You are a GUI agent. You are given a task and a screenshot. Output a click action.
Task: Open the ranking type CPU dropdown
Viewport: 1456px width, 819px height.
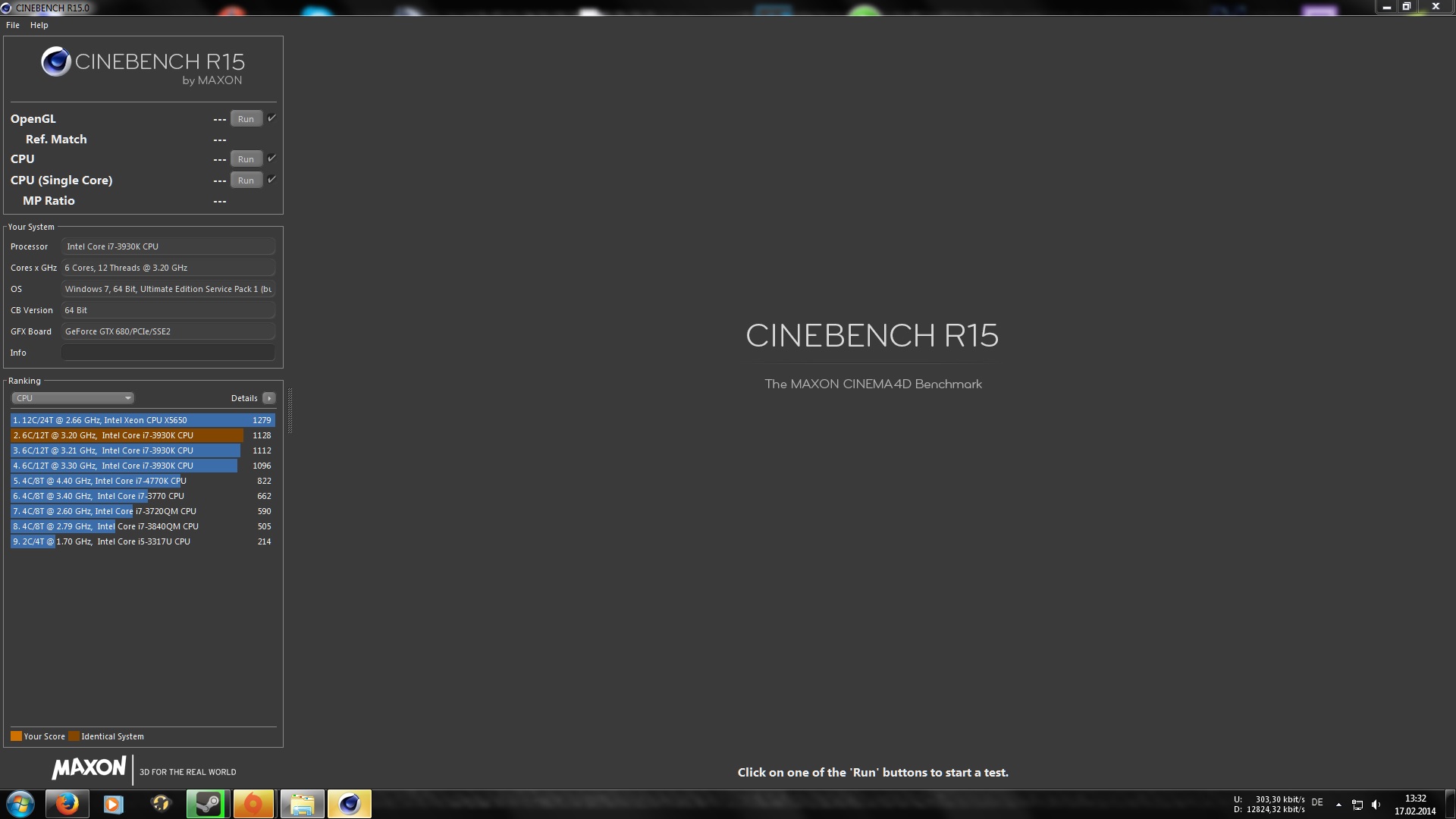point(73,398)
